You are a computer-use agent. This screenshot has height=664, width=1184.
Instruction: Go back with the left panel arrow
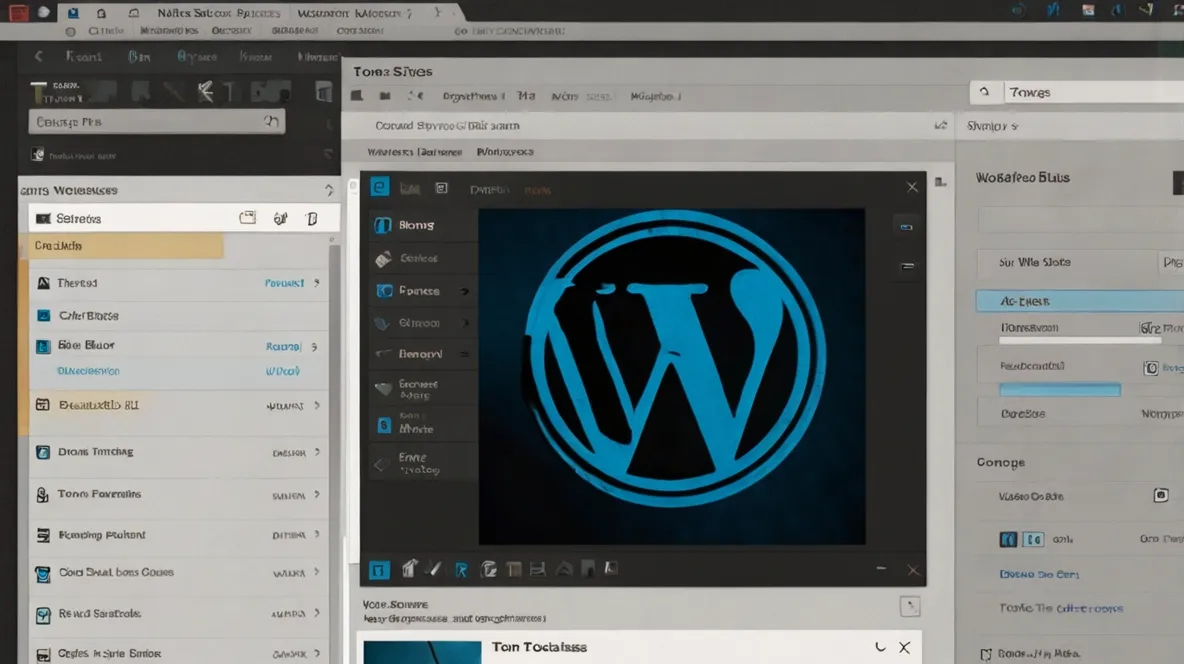[39, 56]
